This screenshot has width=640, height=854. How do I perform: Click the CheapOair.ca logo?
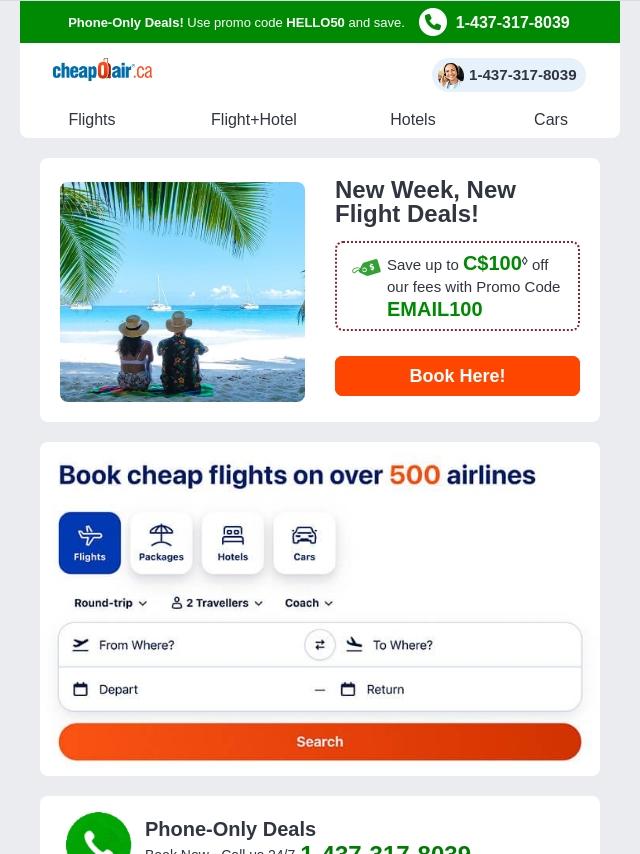click(102, 70)
